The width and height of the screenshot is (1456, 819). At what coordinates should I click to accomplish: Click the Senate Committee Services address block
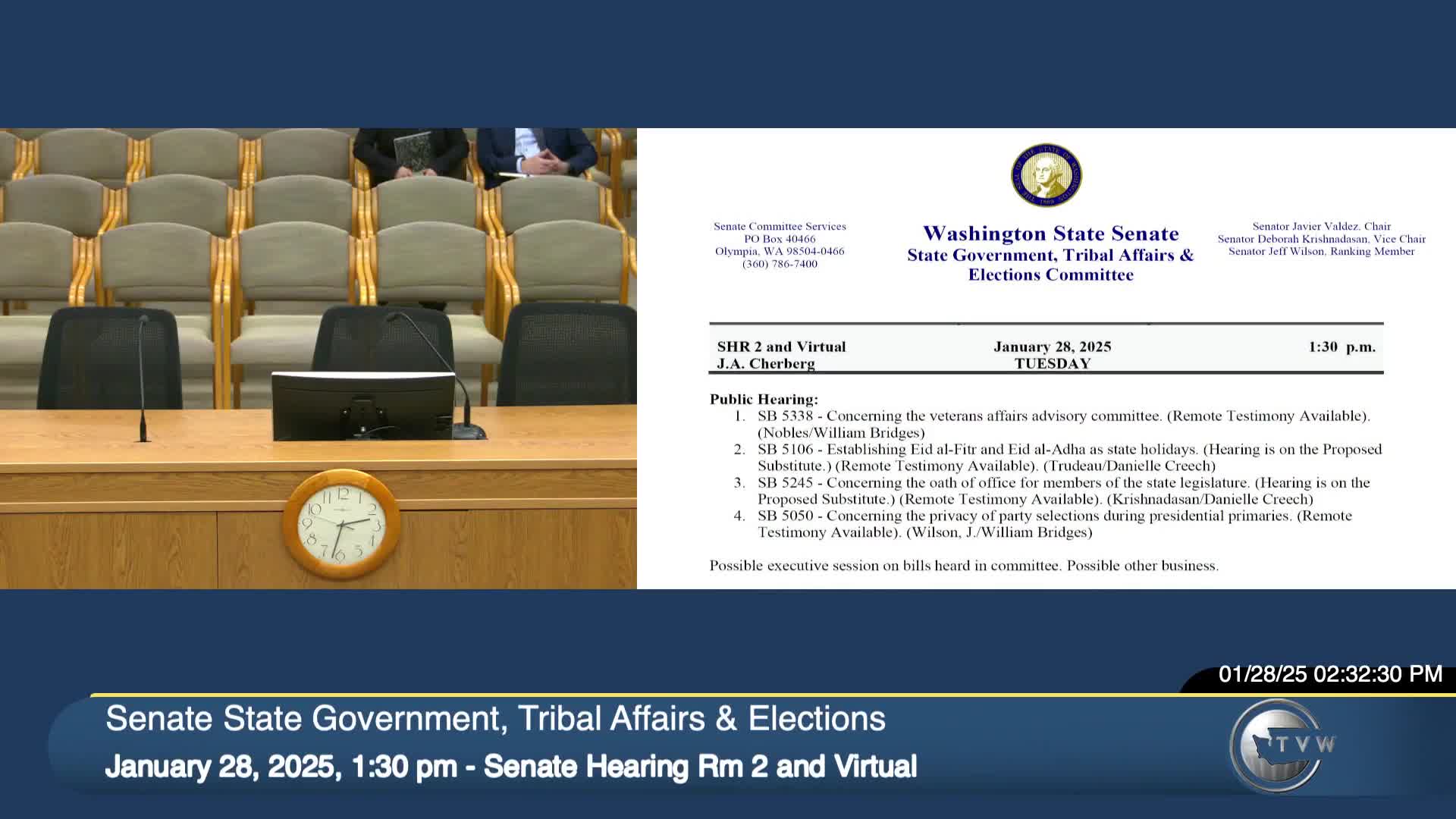pyautogui.click(x=780, y=245)
